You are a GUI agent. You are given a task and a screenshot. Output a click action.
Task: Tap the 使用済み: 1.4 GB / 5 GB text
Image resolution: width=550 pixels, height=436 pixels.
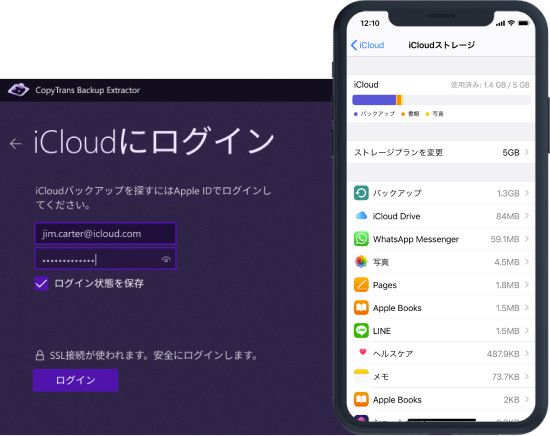[490, 85]
